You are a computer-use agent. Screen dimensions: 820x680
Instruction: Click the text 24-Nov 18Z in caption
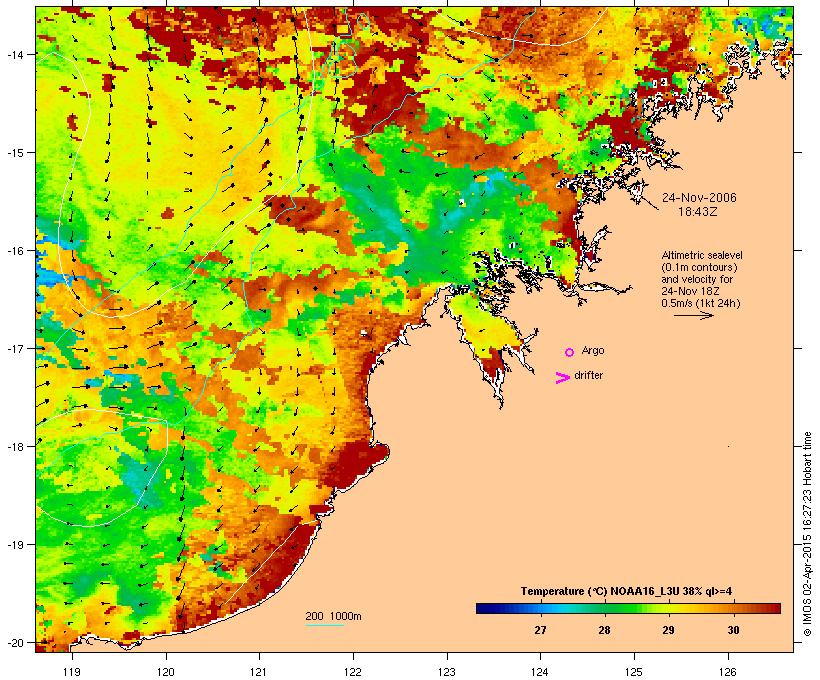(689, 291)
